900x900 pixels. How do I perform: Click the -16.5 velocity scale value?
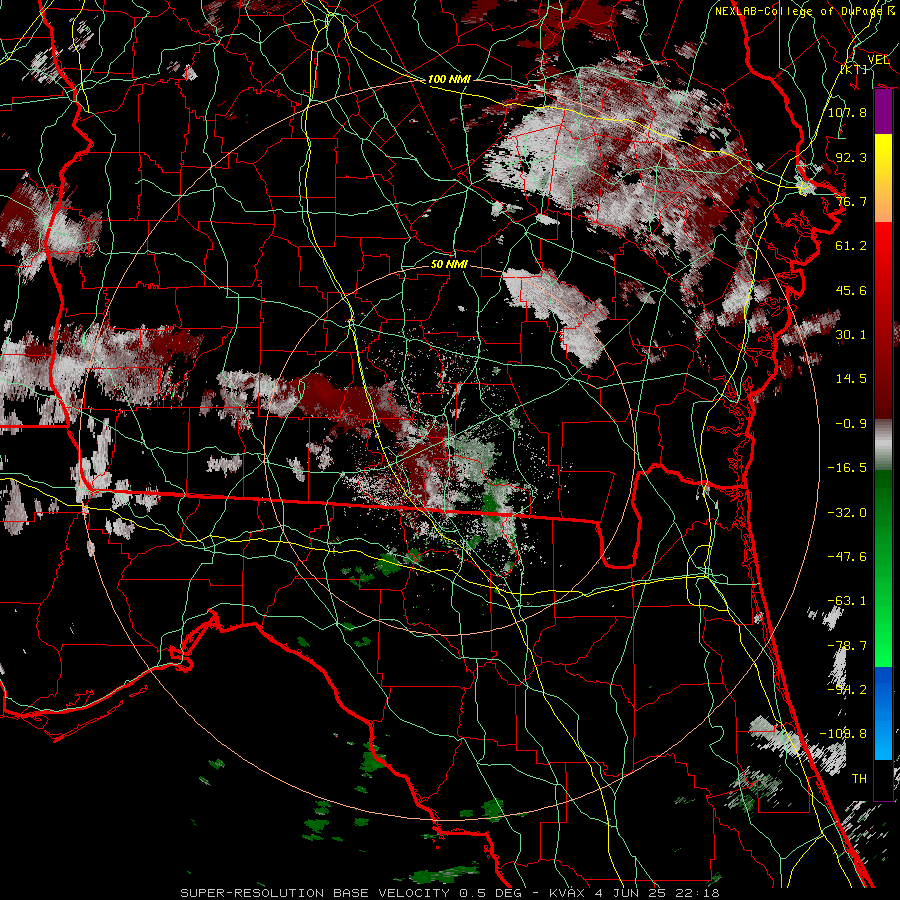pos(847,468)
